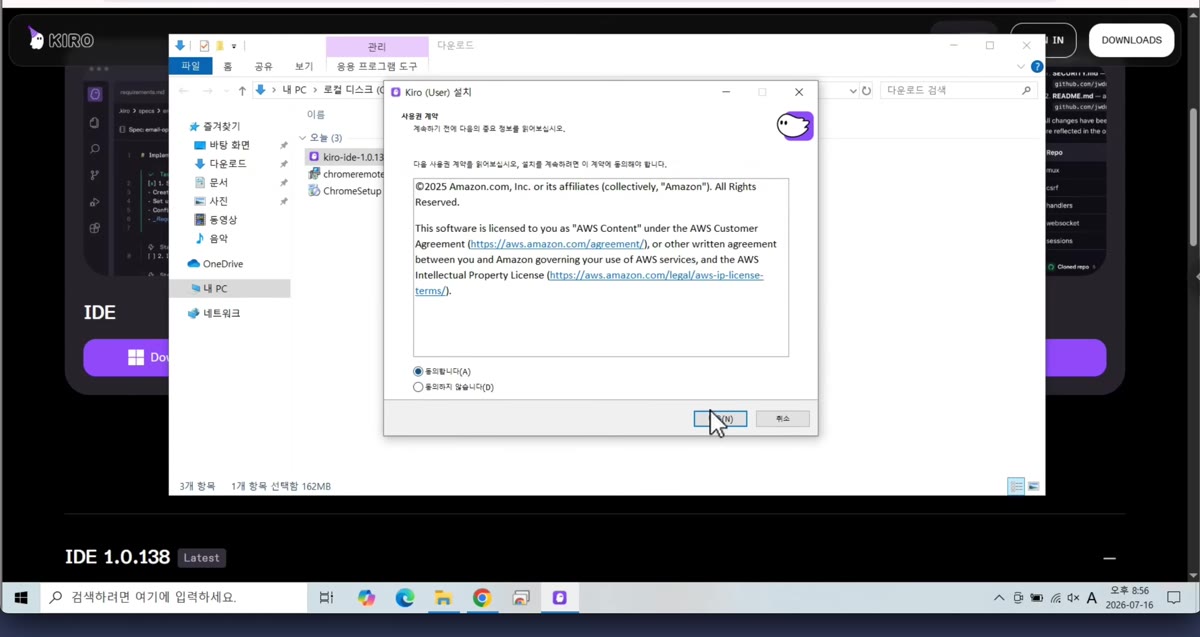Open the Windows Start menu
Viewport: 1200px width, 637px height.
[x=20, y=598]
